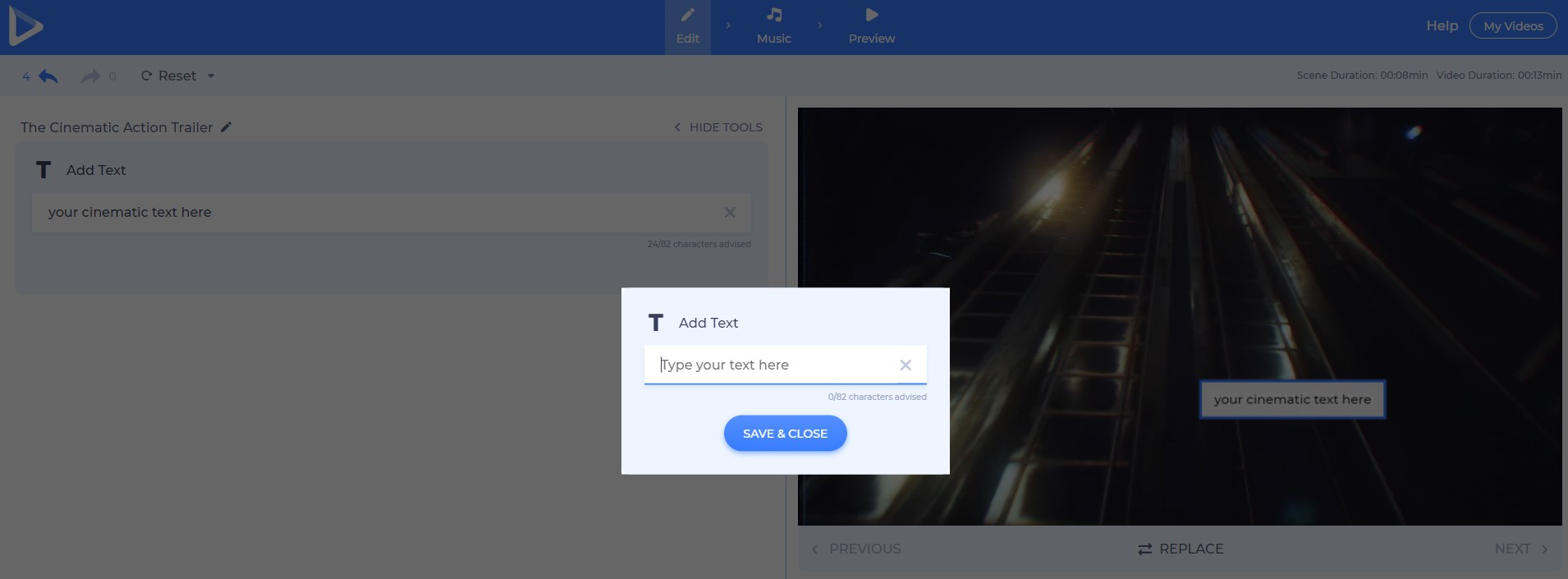Go to the Previous scene
Viewport: 1568px width, 579px height.
pyautogui.click(x=856, y=549)
